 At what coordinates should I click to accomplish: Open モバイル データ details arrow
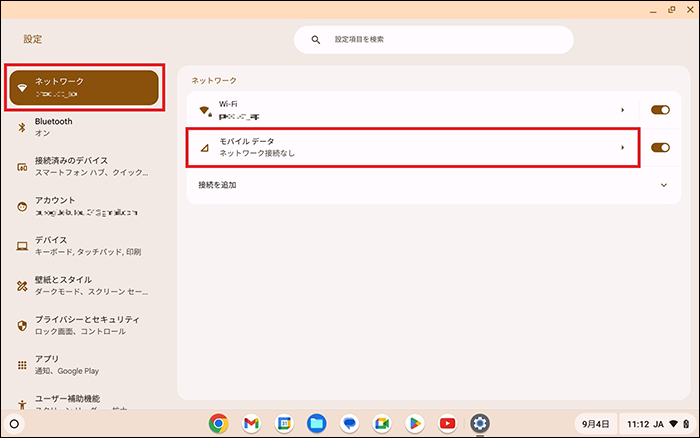pos(622,147)
